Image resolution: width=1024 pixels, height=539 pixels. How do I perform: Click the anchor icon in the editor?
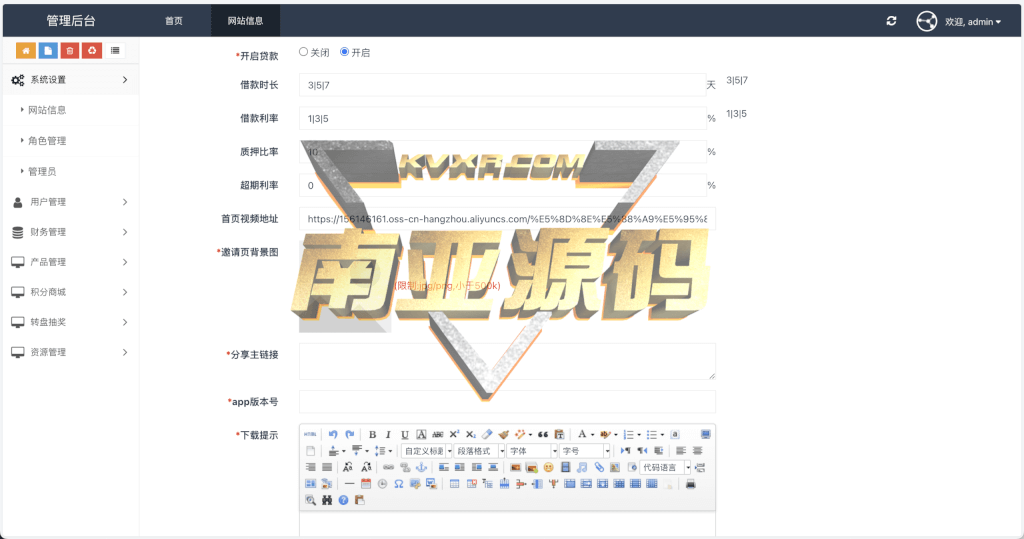coord(421,467)
